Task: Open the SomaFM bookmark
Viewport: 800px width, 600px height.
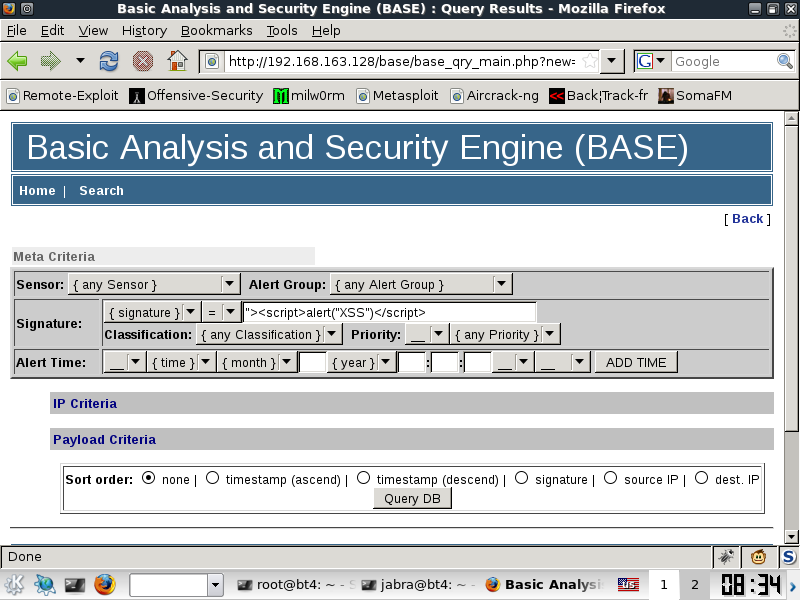Action: 695,95
